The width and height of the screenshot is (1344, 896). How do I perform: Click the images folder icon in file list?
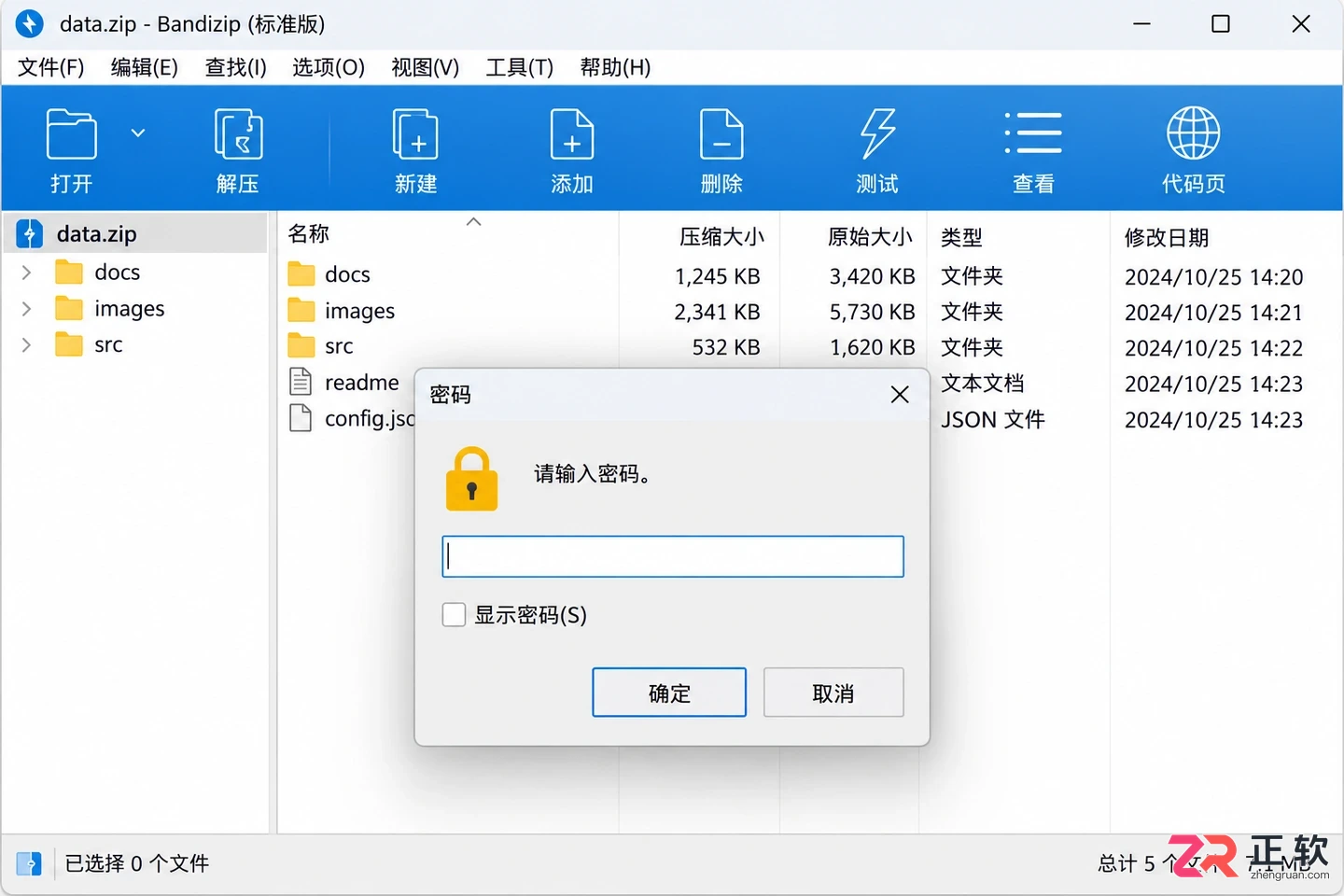tap(301, 310)
